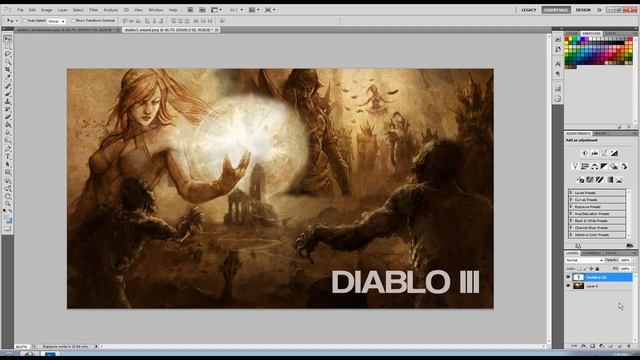The width and height of the screenshot is (640, 360).
Task: Expand Channel Mixer Presets list
Action: pyautogui.click(x=571, y=228)
